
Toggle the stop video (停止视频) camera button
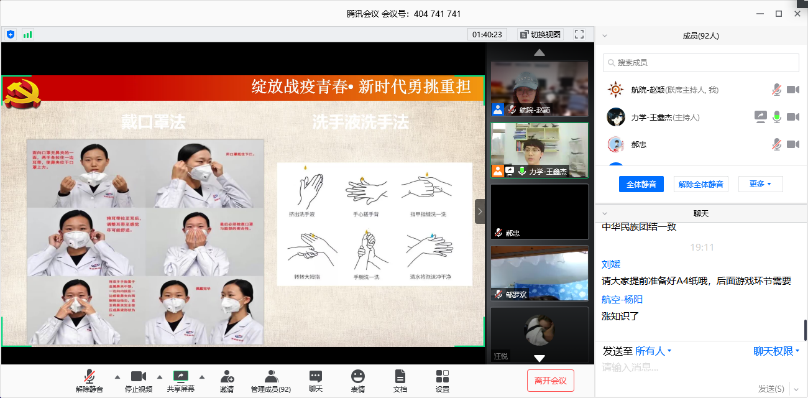(139, 381)
